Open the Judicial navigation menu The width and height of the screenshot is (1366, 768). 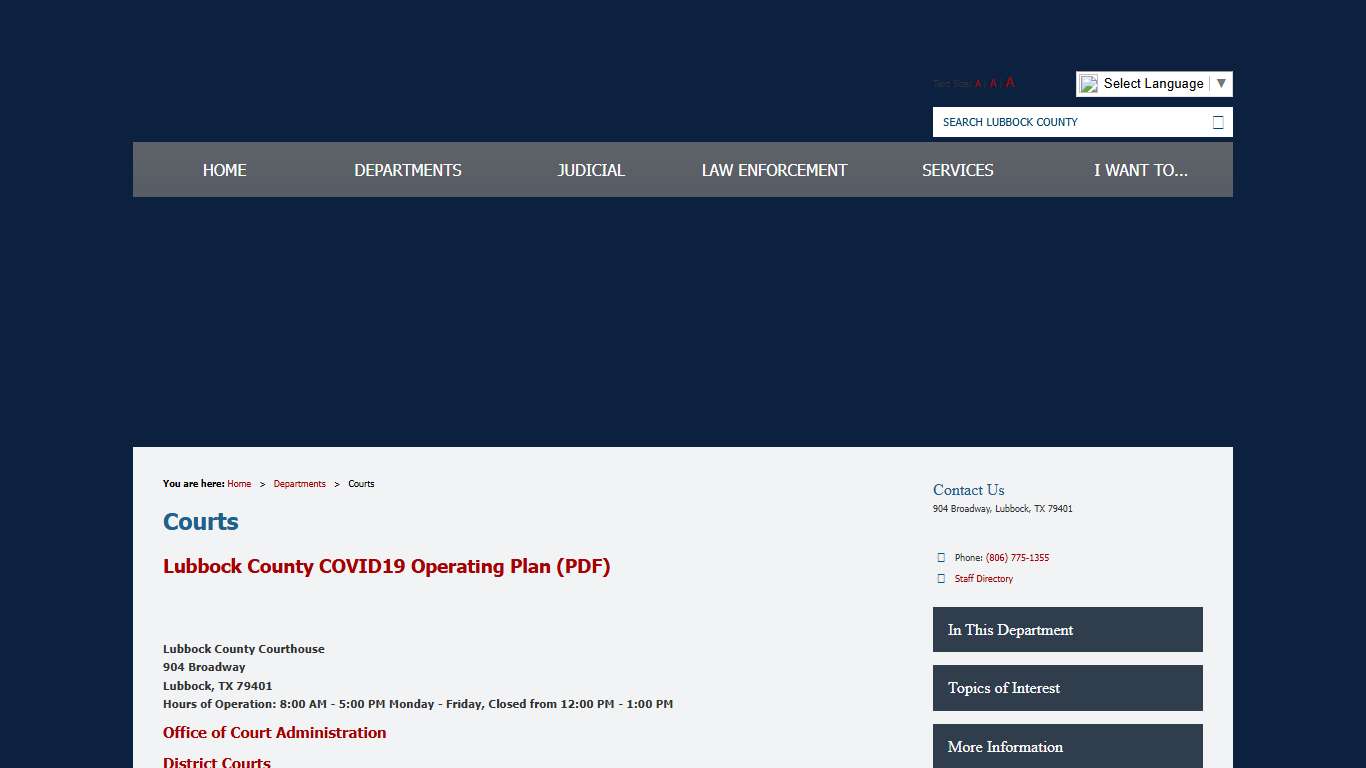click(591, 170)
